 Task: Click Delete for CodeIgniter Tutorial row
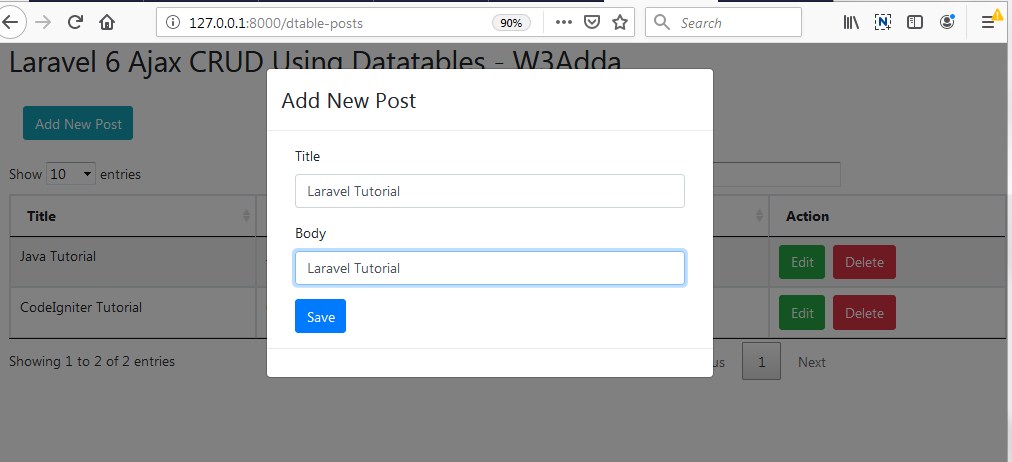pos(864,313)
